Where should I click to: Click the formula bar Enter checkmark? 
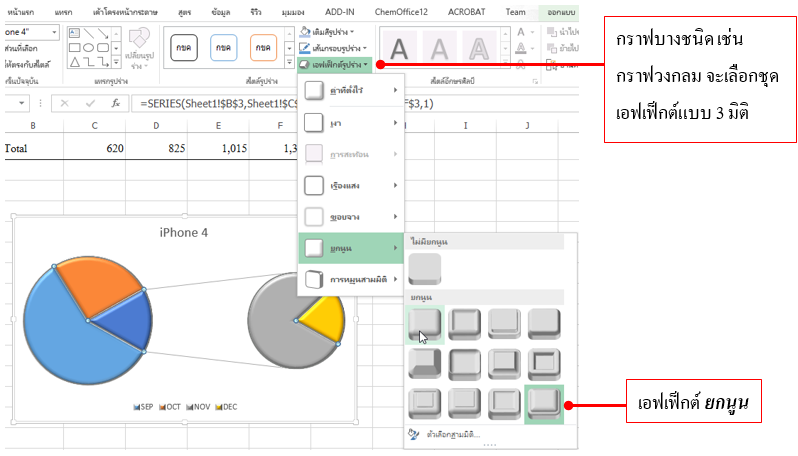[x=90, y=103]
